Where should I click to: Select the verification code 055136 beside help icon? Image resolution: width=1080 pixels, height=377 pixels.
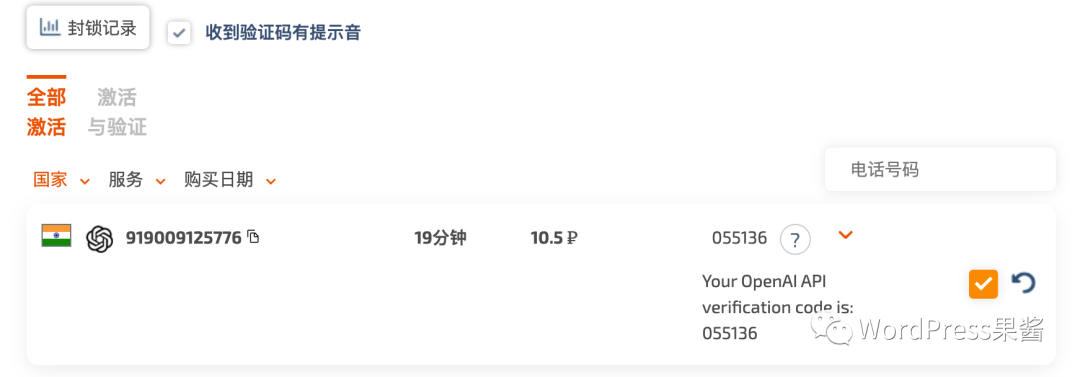(739, 239)
